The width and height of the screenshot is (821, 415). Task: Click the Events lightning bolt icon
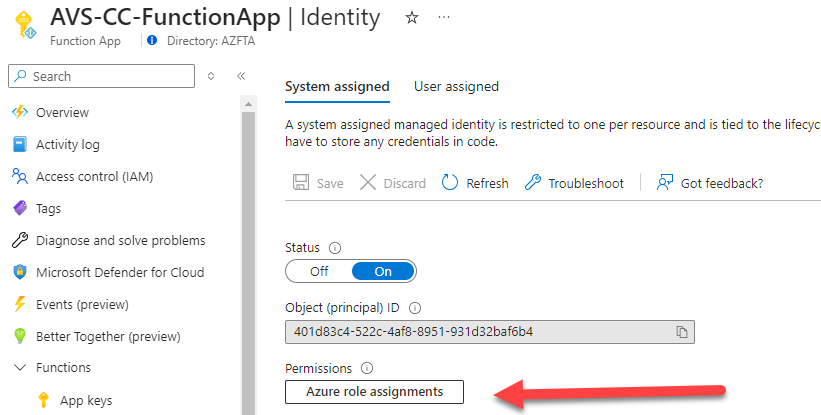pyautogui.click(x=20, y=304)
